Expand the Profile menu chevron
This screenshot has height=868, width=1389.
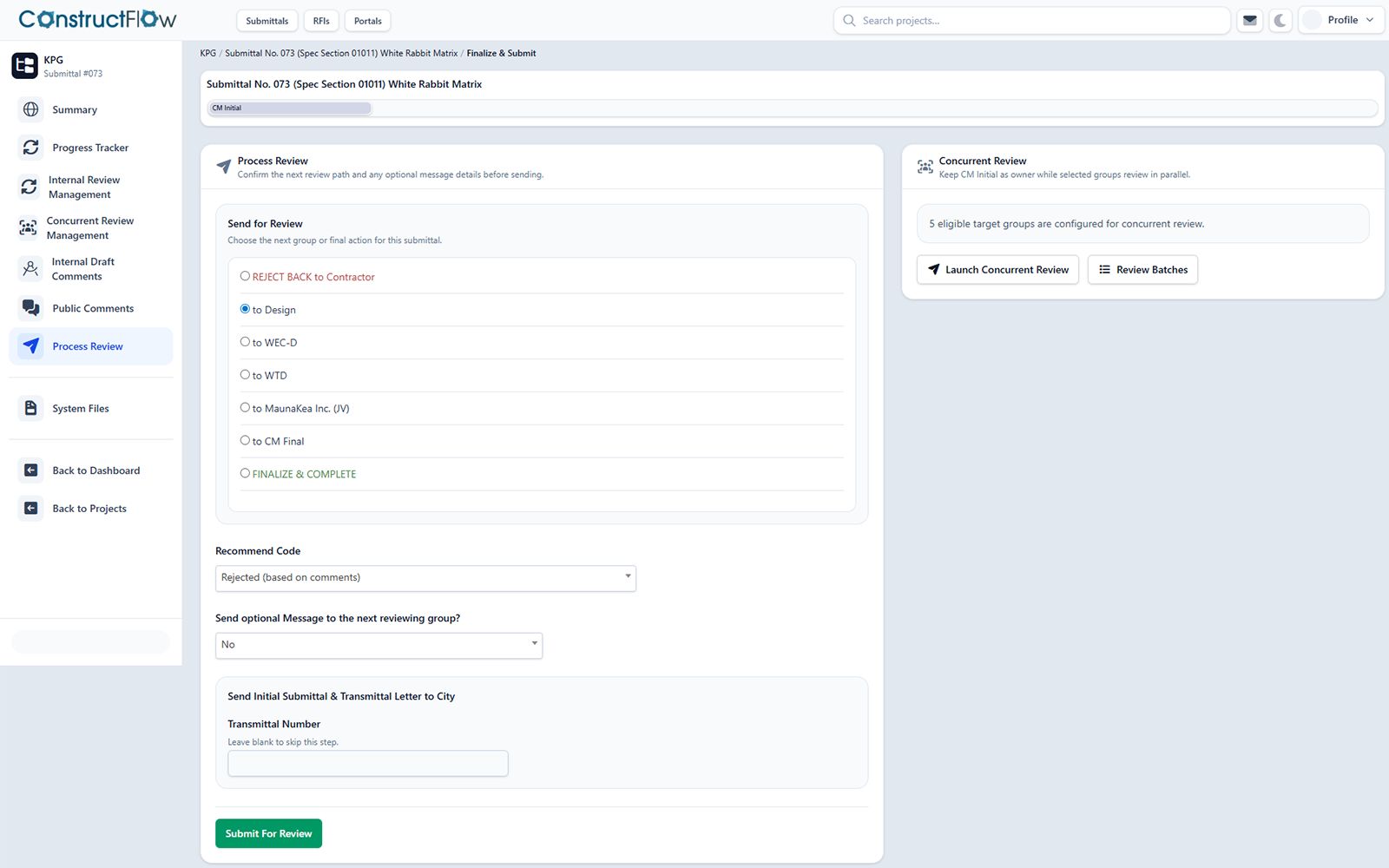coord(1370,20)
